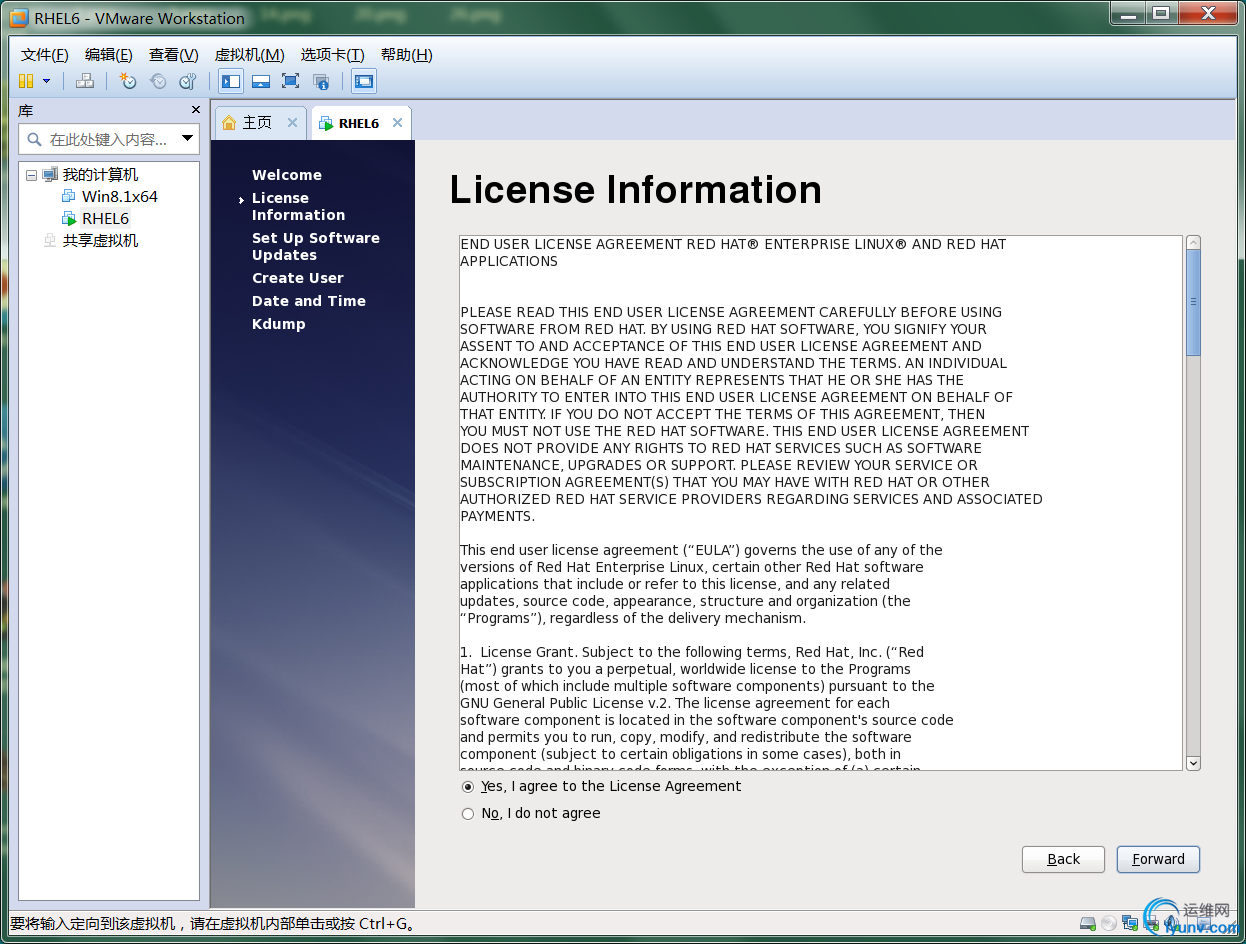
Task: Click the revert to snapshot icon
Action: pyautogui.click(x=158, y=81)
